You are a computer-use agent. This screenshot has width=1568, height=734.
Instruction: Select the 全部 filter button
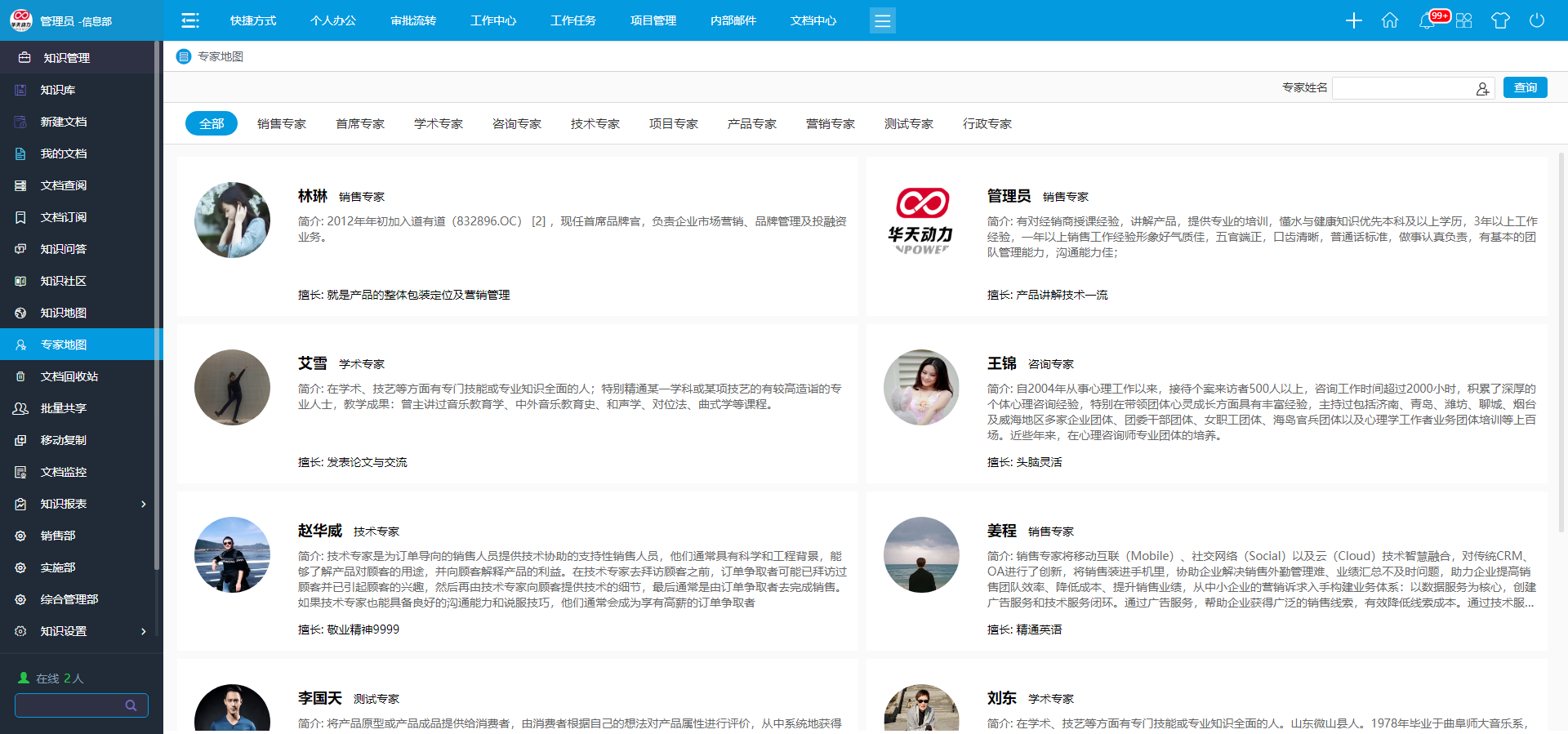212,124
